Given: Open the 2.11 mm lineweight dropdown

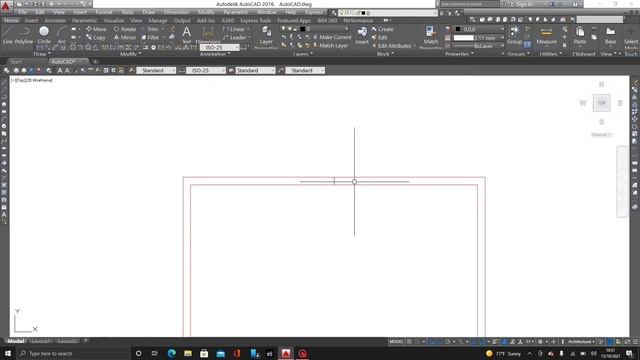Looking at the screenshot, I should click(478, 38).
